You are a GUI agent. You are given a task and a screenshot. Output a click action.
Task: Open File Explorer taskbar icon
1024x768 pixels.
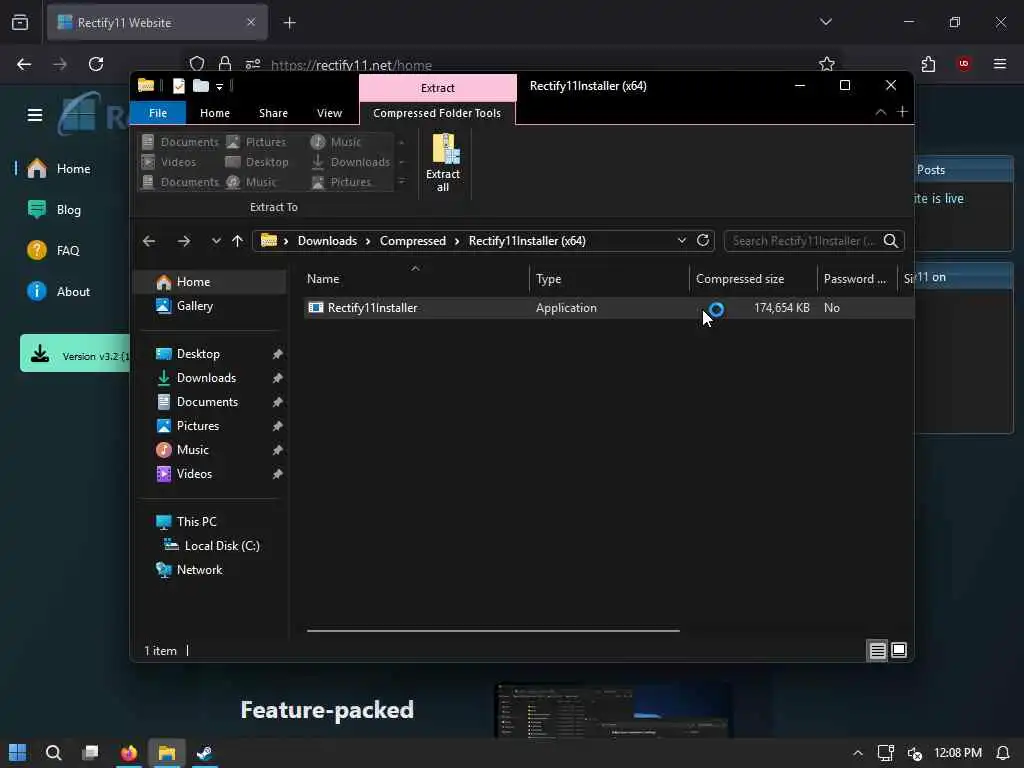pos(167,753)
